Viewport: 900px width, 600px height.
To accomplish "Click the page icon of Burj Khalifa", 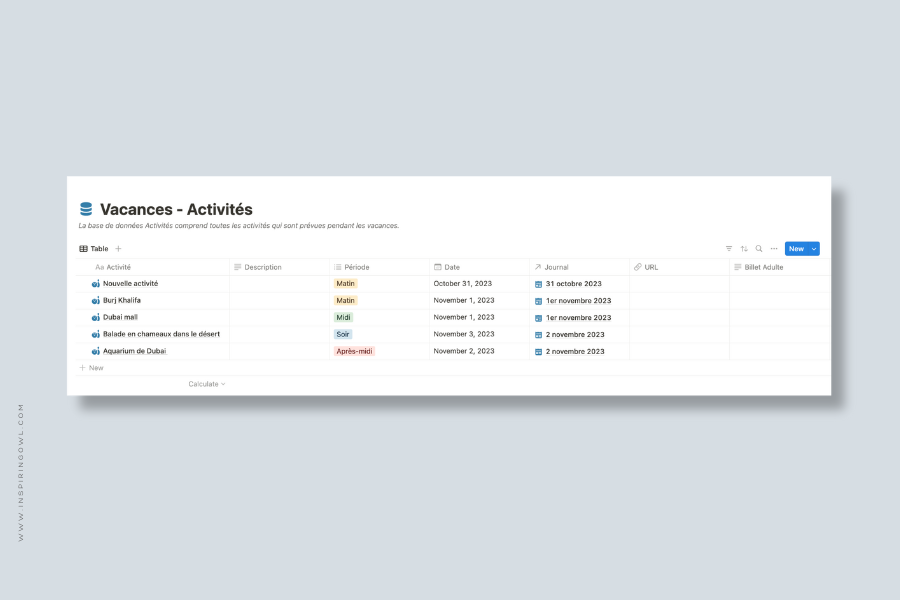I will click(x=95, y=300).
